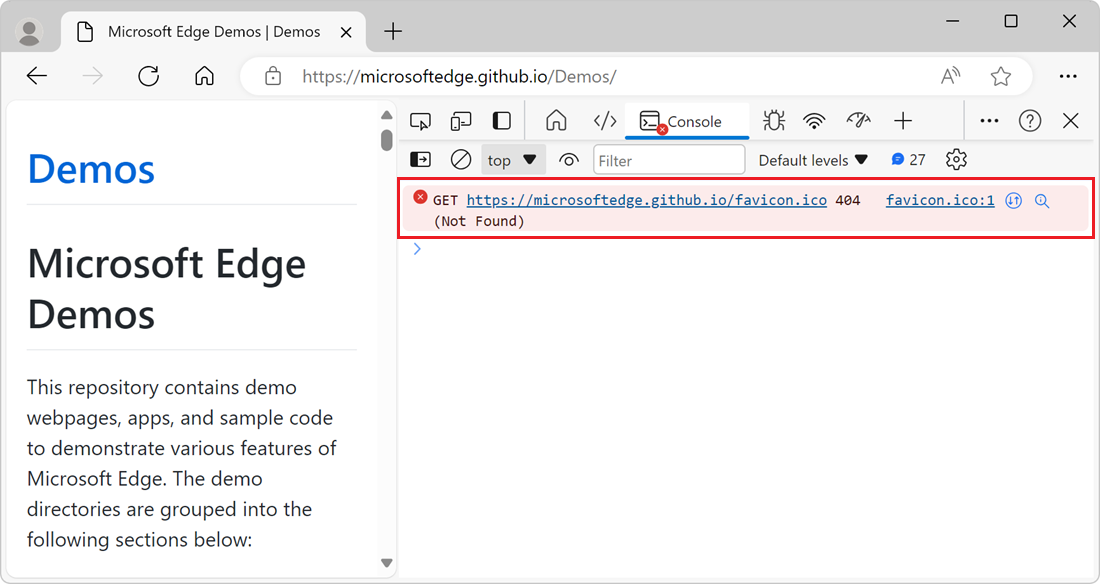
Task: Clear the console
Action: pos(461,160)
